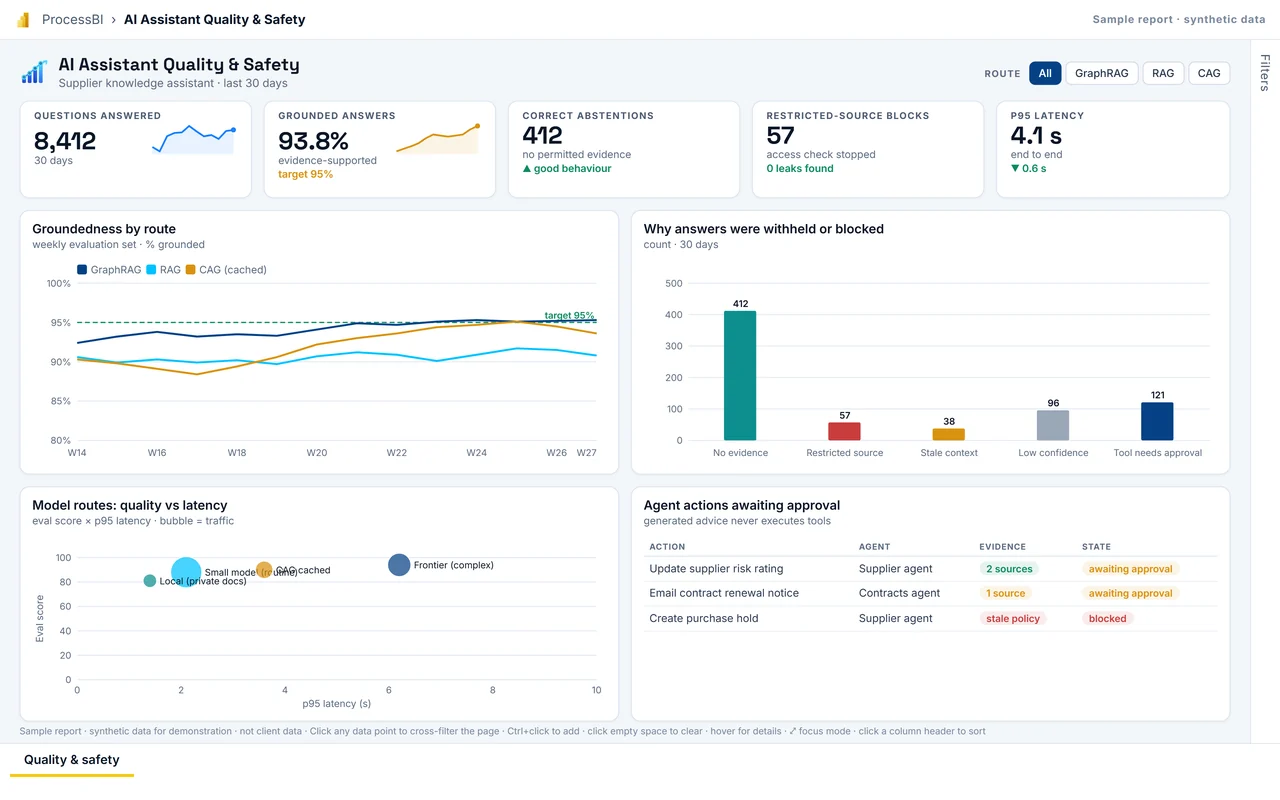This screenshot has height=800, width=1280.
Task: Click the AI Assistant Quality & Safety breadcrumb
Action: (215, 19)
